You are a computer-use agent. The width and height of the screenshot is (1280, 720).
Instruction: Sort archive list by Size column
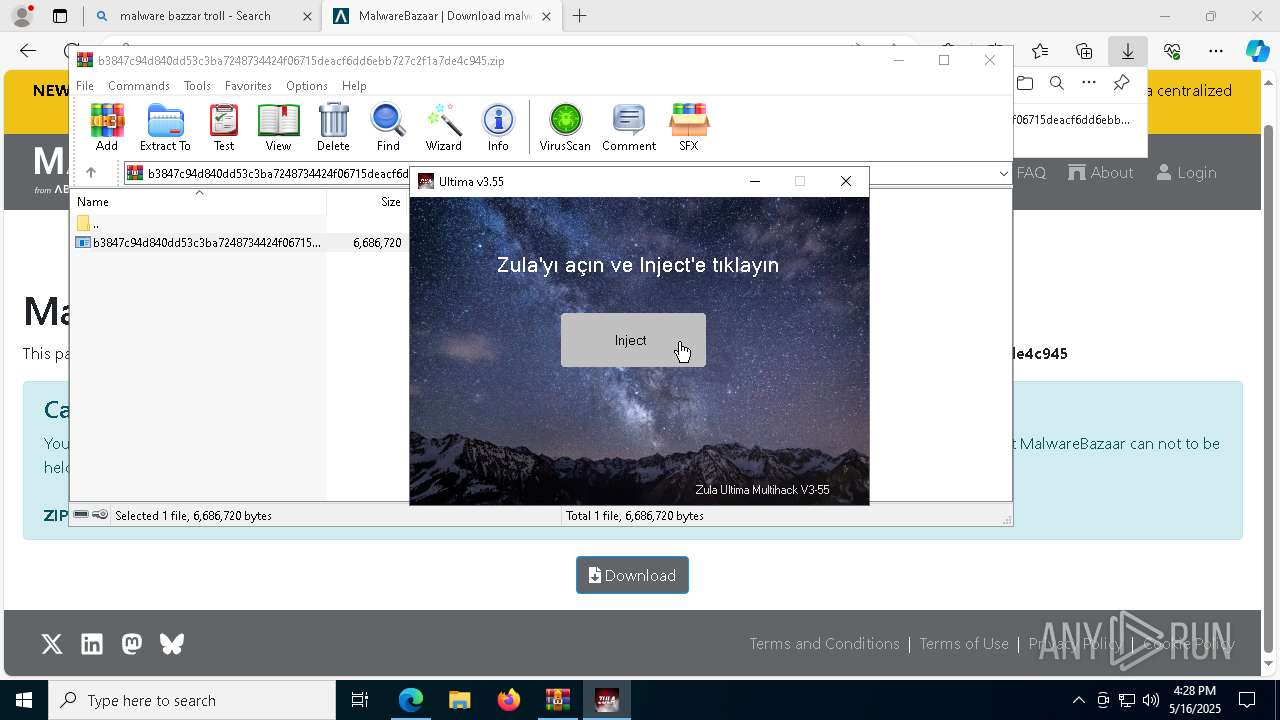367,202
